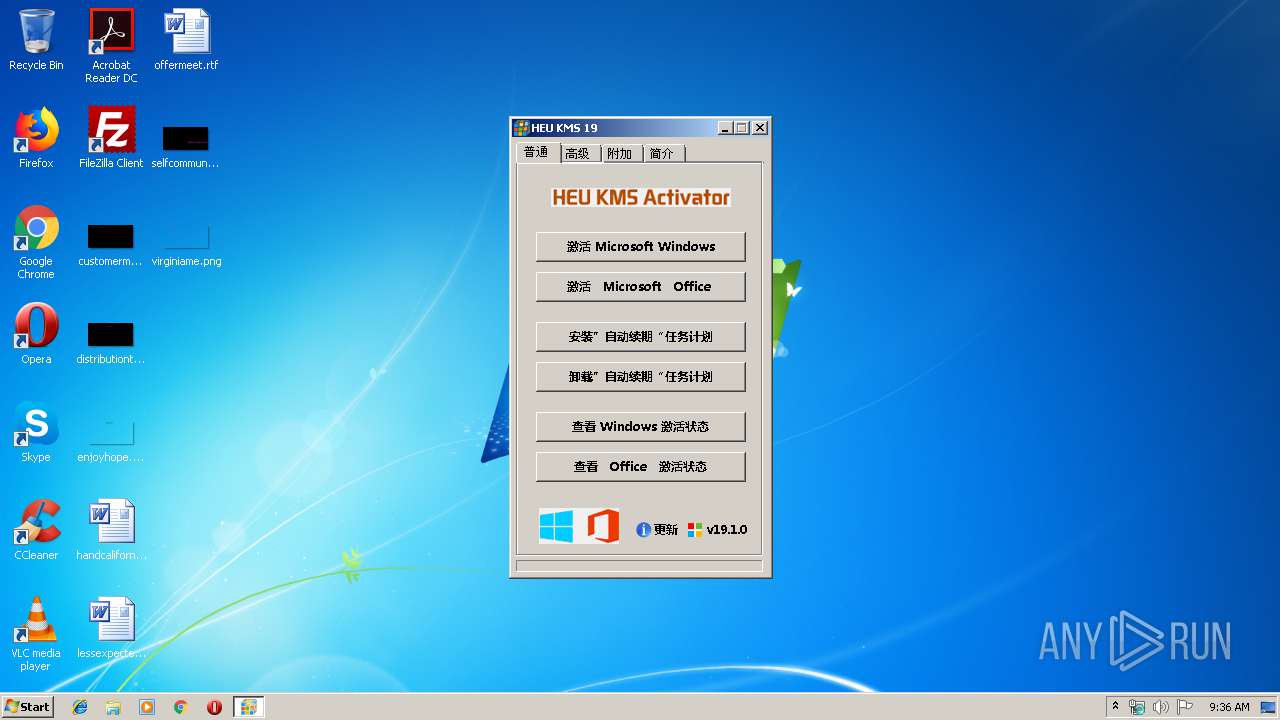Click 查看 Windows 激活状态 button
This screenshot has width=1280, height=720.
pyautogui.click(x=641, y=427)
